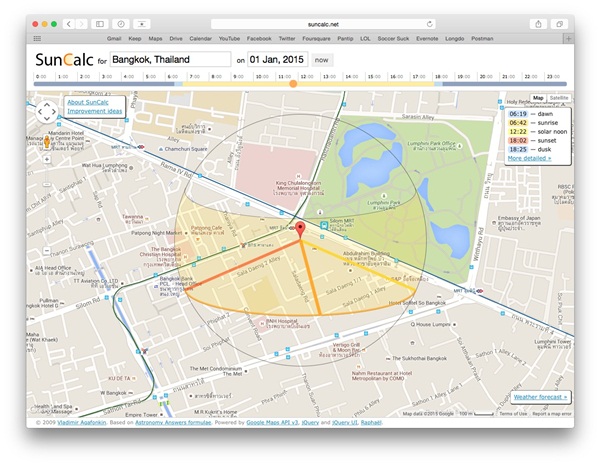Pick up the Street View pegman
This screenshot has width=600, height=465.
[x=47, y=142]
